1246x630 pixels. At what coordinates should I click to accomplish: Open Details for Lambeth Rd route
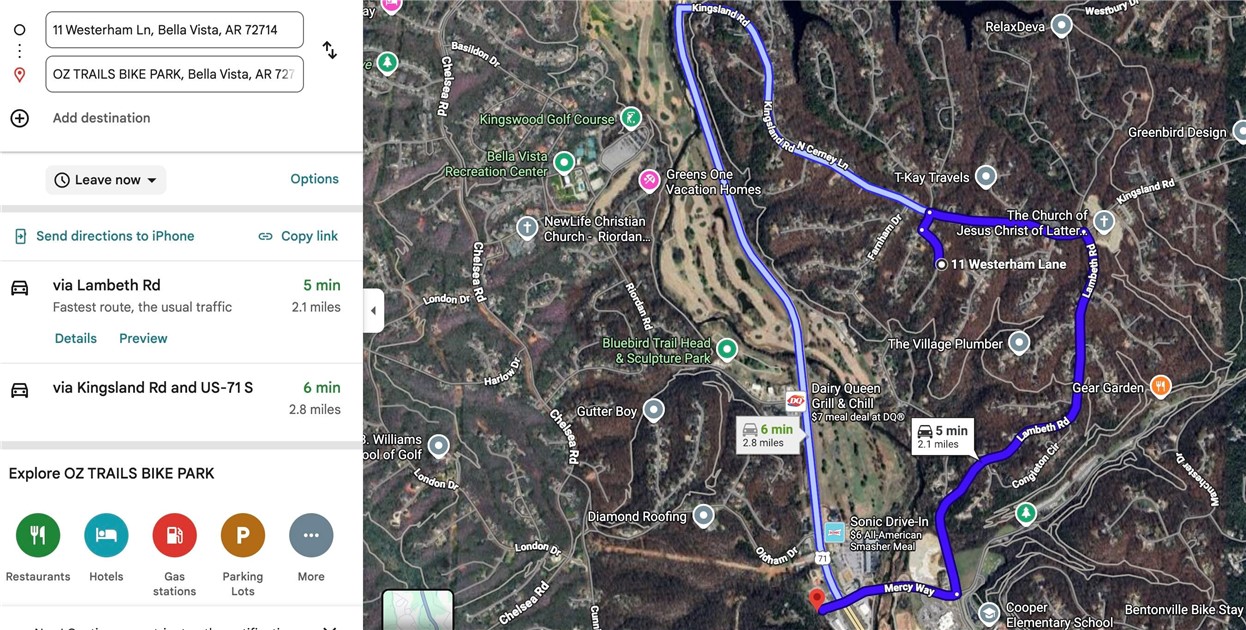coord(76,338)
